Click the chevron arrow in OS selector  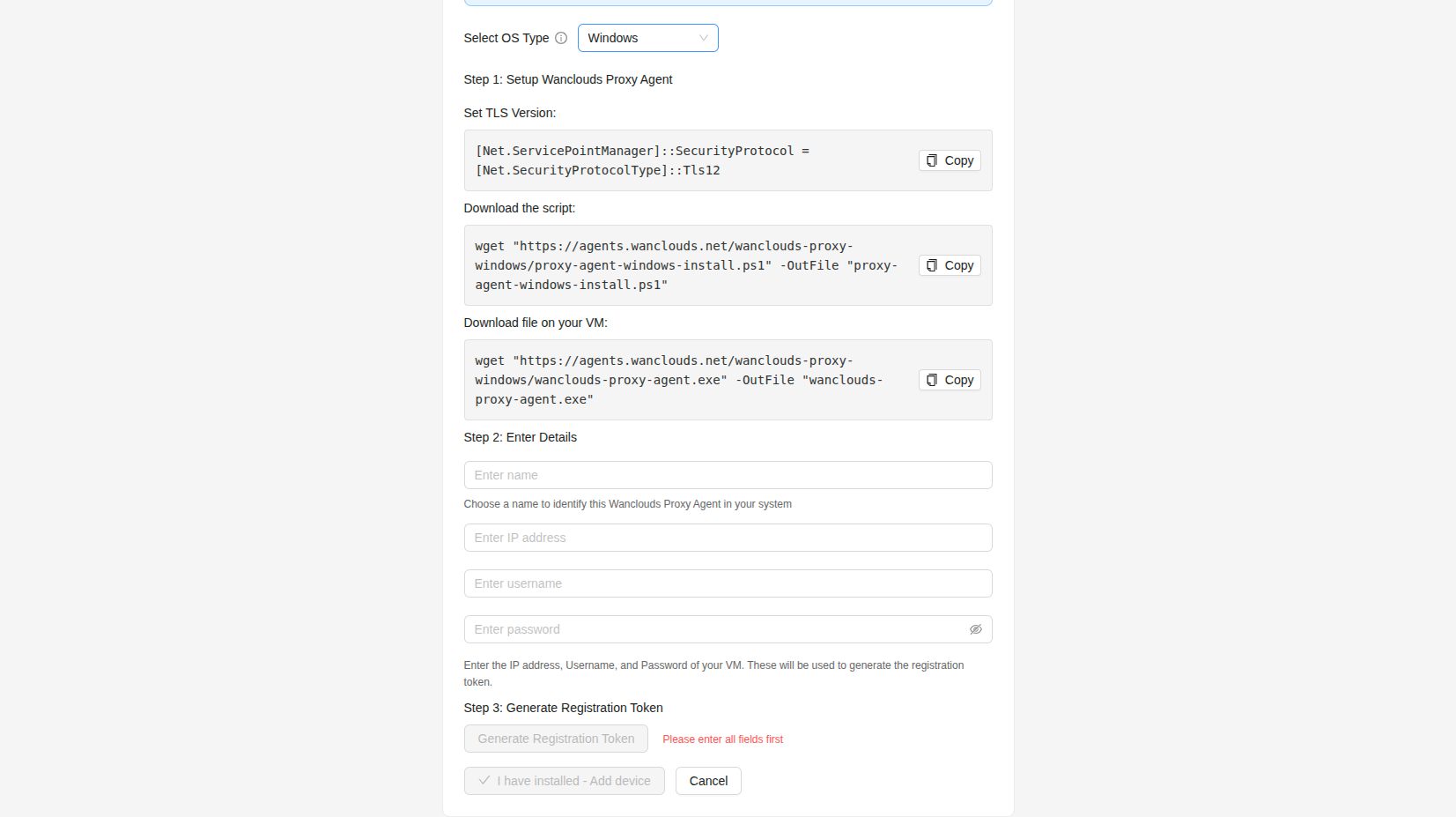(x=703, y=38)
